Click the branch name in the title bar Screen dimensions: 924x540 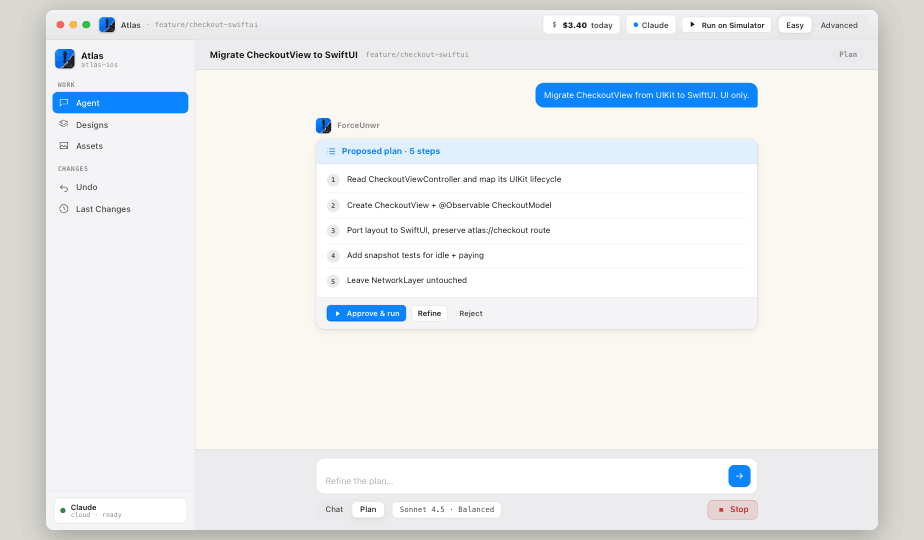(206, 25)
